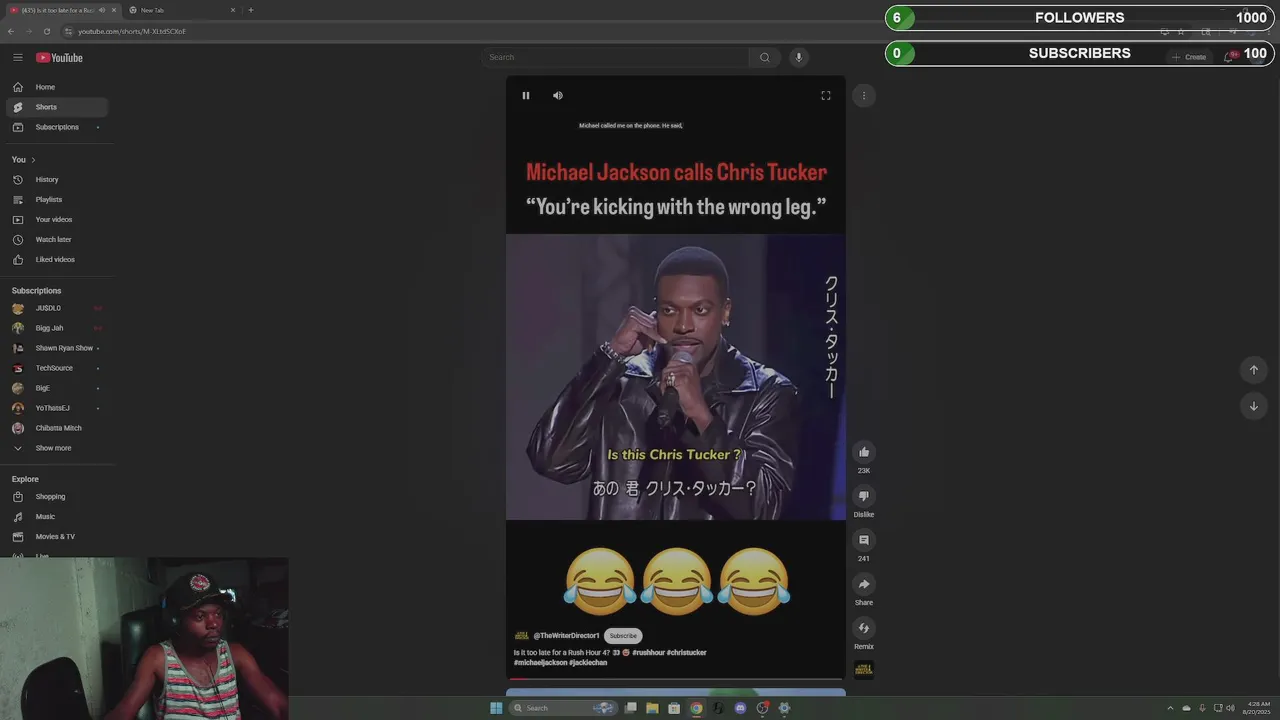Show hidden system tray icons
Viewport: 1280px width, 720px height.
[x=1171, y=708]
